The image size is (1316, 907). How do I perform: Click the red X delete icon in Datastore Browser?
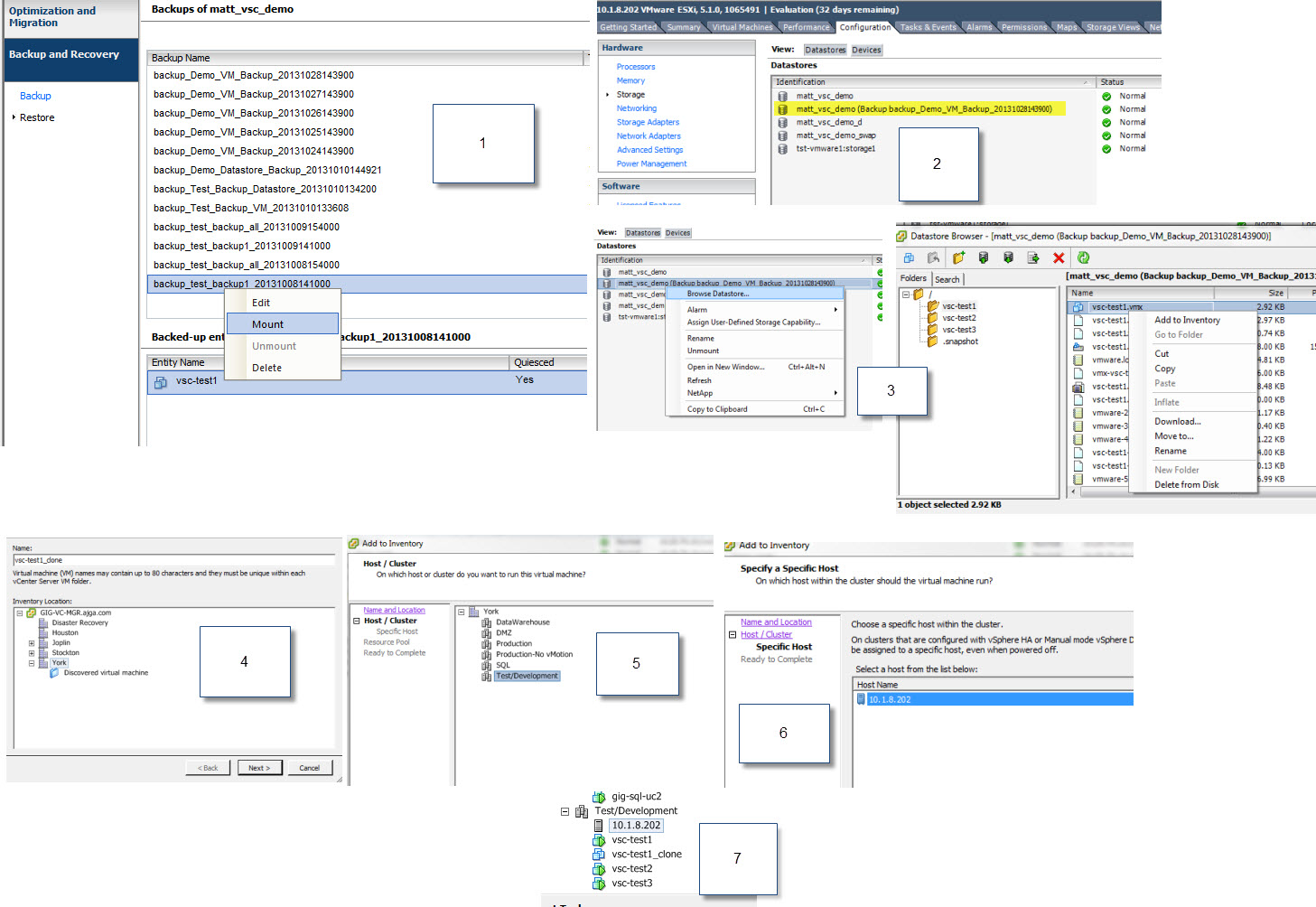1059,258
